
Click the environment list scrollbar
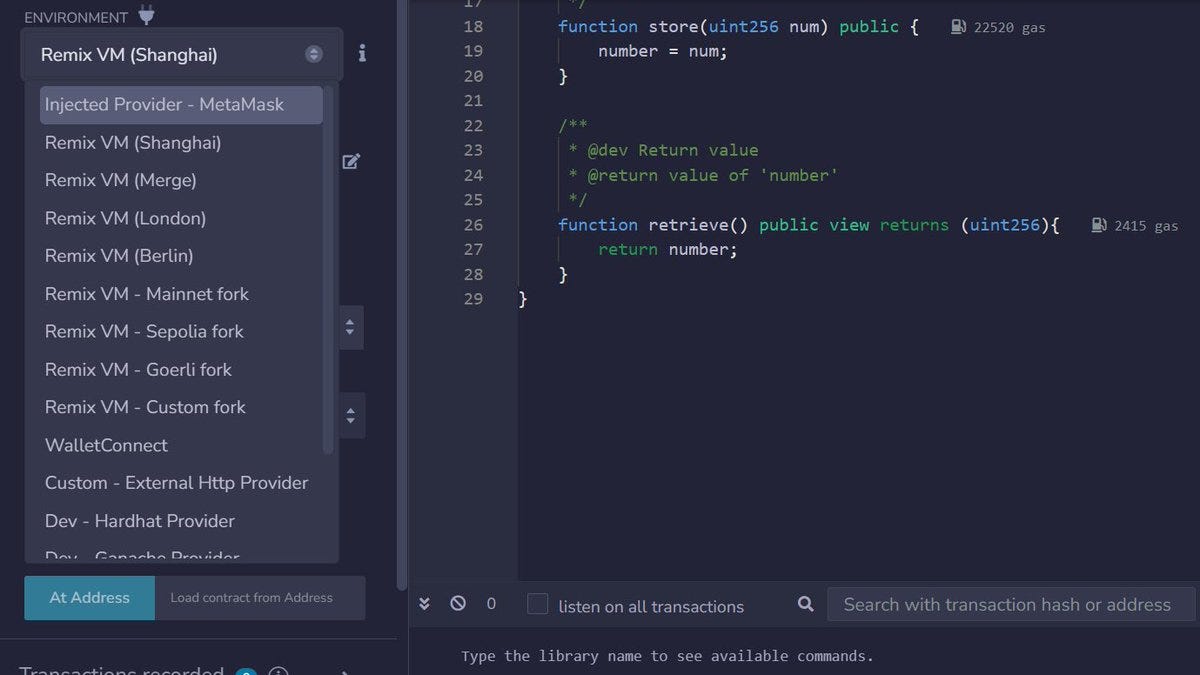click(x=329, y=270)
